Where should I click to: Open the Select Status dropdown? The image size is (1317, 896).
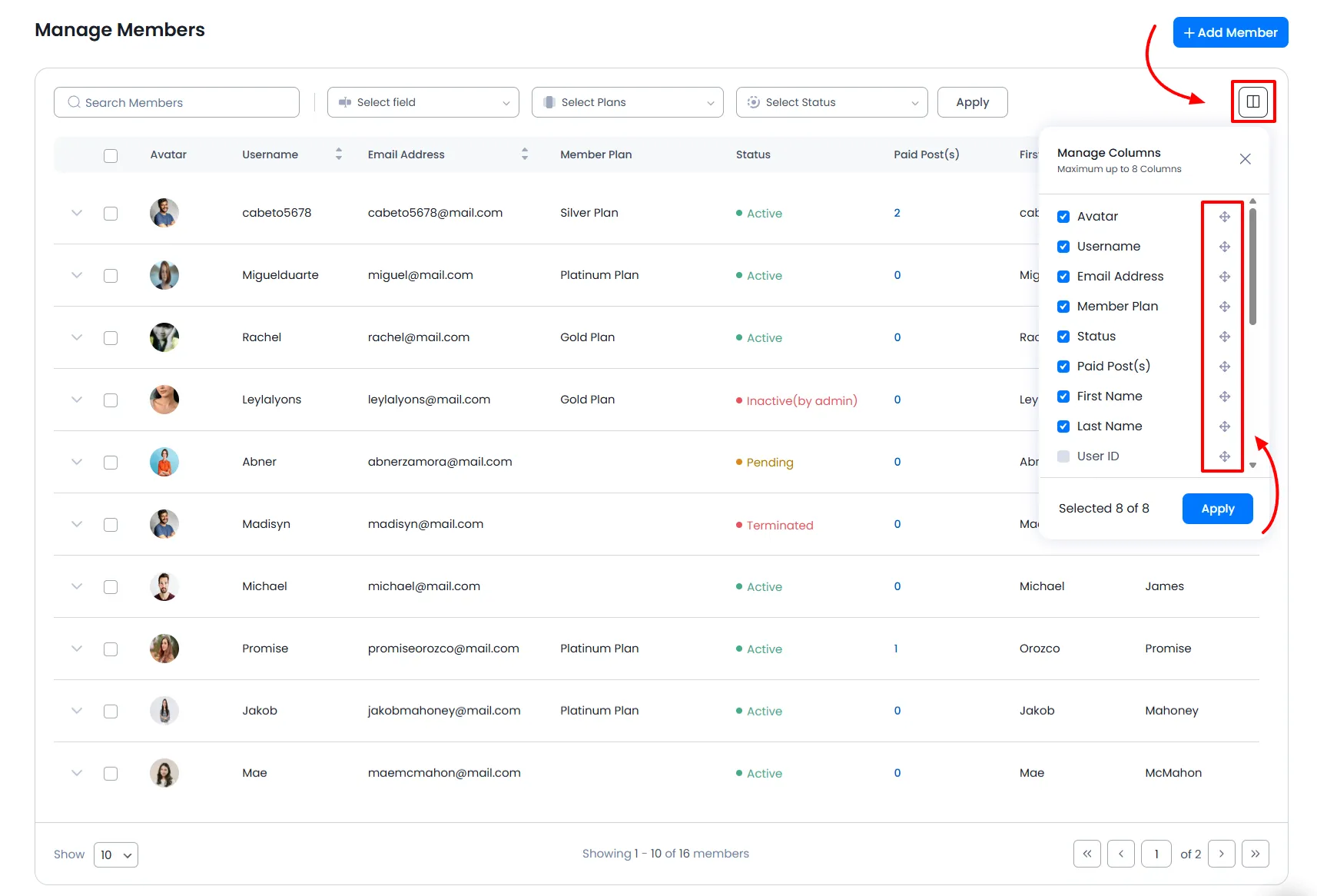831,102
